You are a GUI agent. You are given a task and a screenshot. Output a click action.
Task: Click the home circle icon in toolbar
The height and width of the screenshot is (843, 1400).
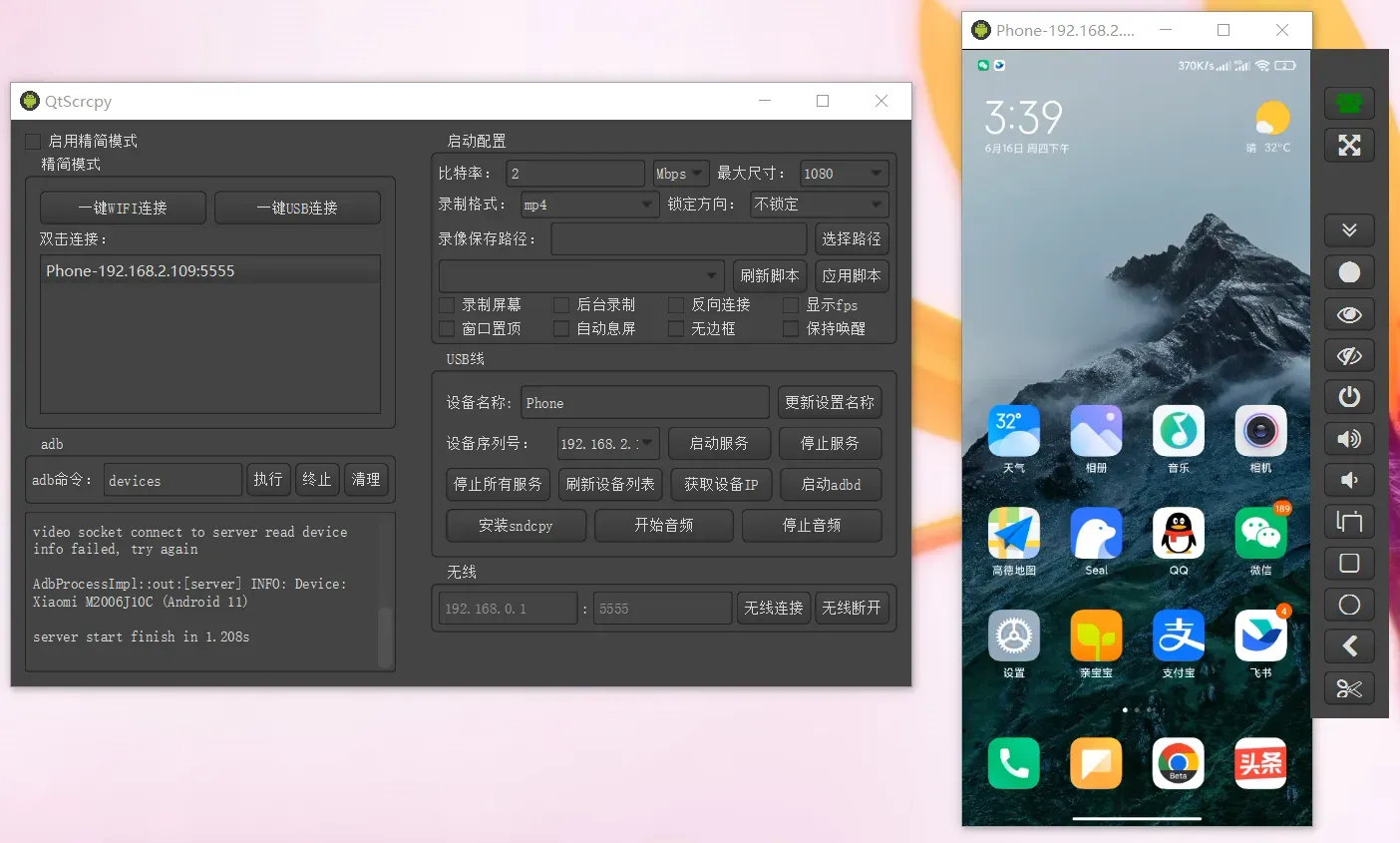[x=1349, y=605]
